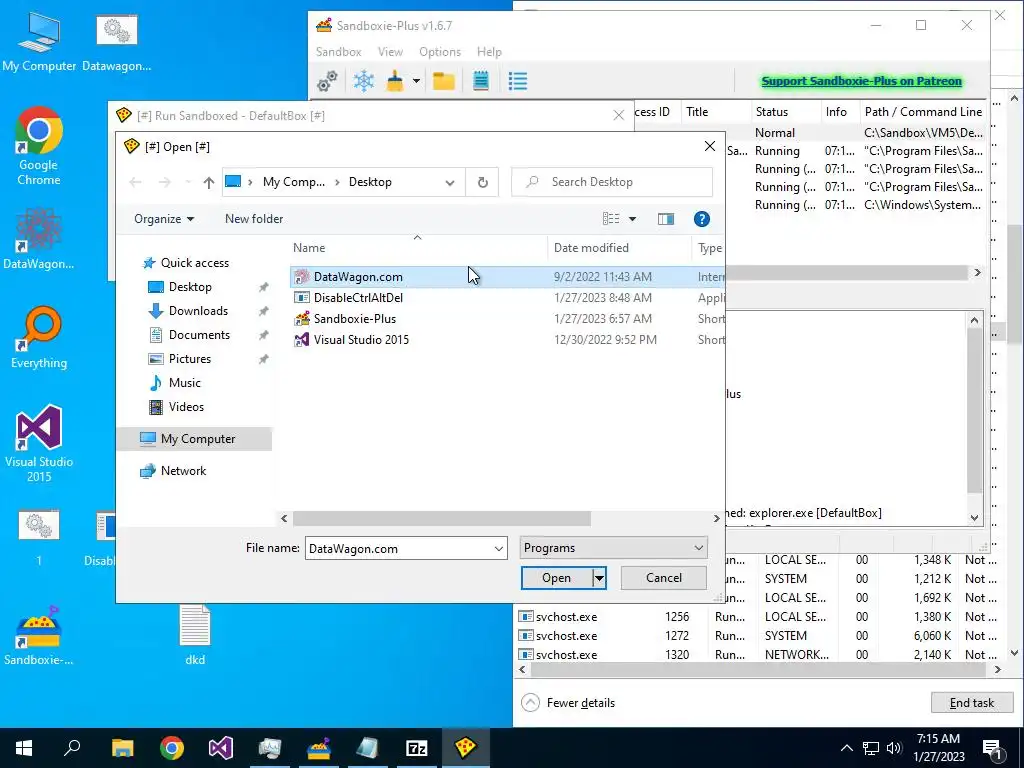Click the blue notepad icon in Sandboxie toolbar
This screenshot has width=1024, height=768.
click(x=481, y=82)
